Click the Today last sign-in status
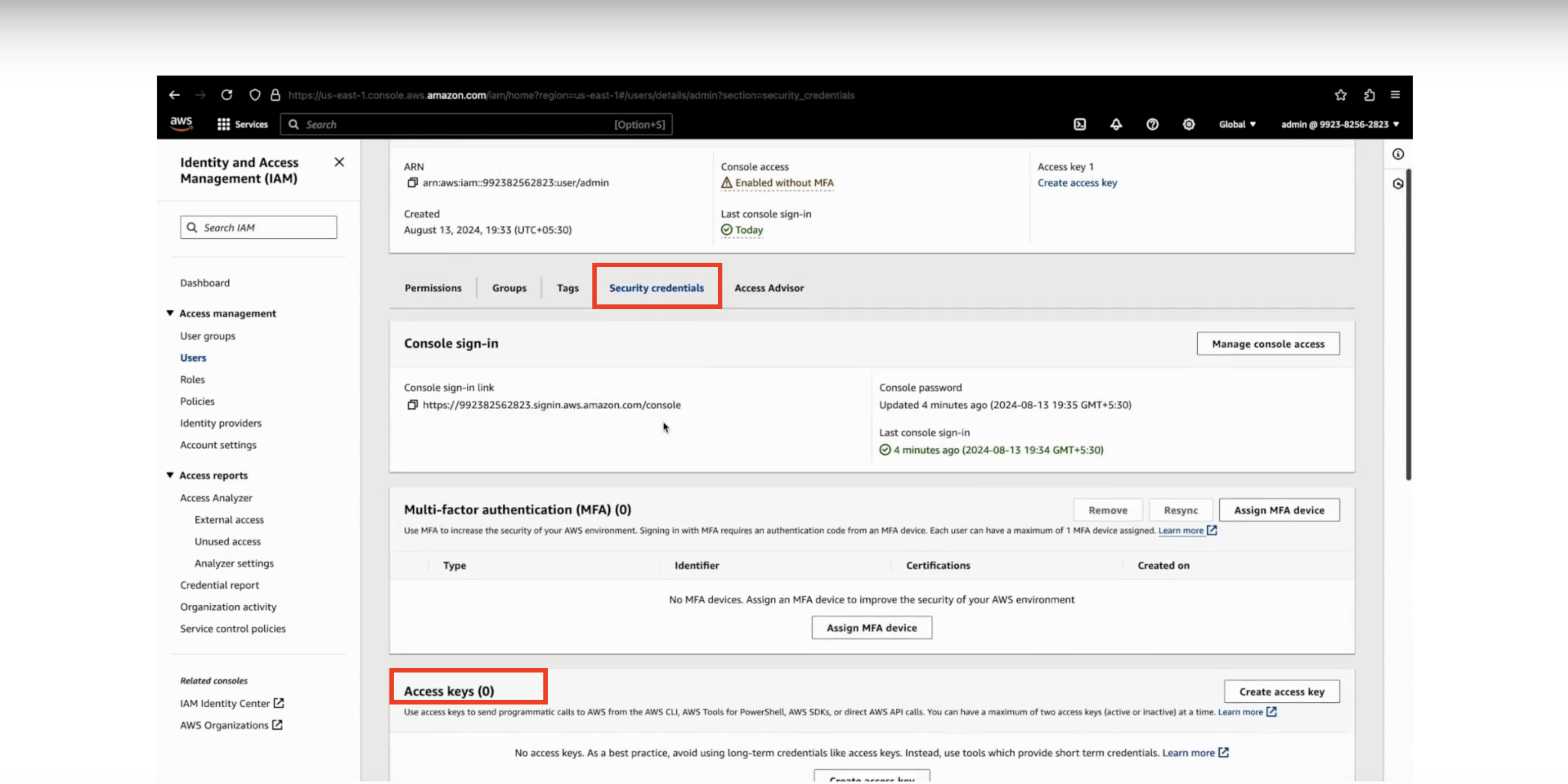 (741, 230)
